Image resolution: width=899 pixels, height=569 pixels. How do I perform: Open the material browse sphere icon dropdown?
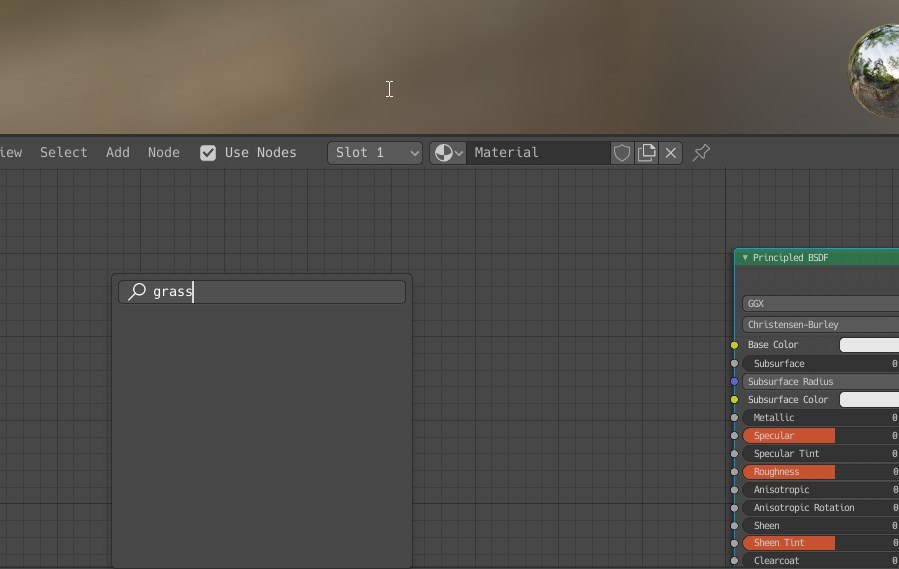[x=448, y=153]
